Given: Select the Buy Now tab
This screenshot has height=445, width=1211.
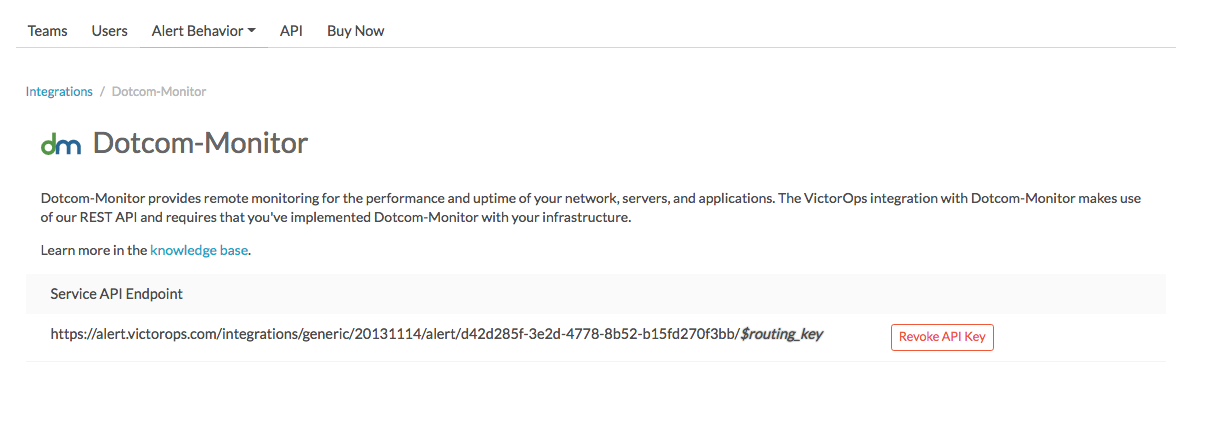Looking at the screenshot, I should (356, 31).
